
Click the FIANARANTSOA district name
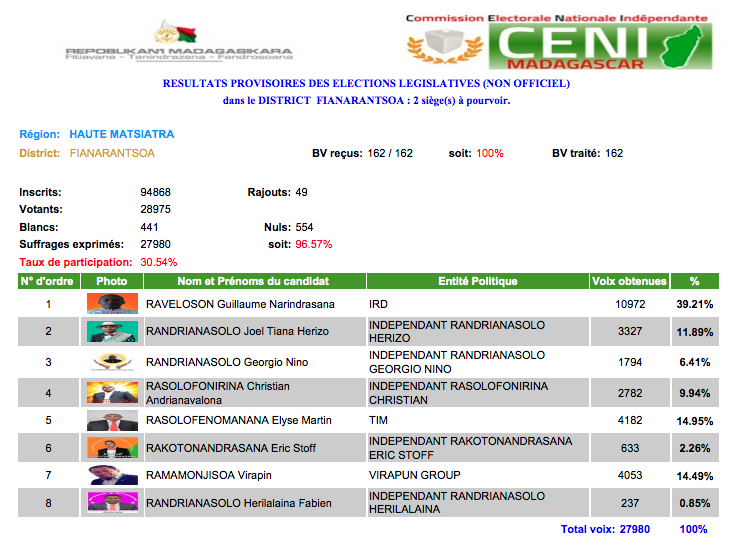112,154
